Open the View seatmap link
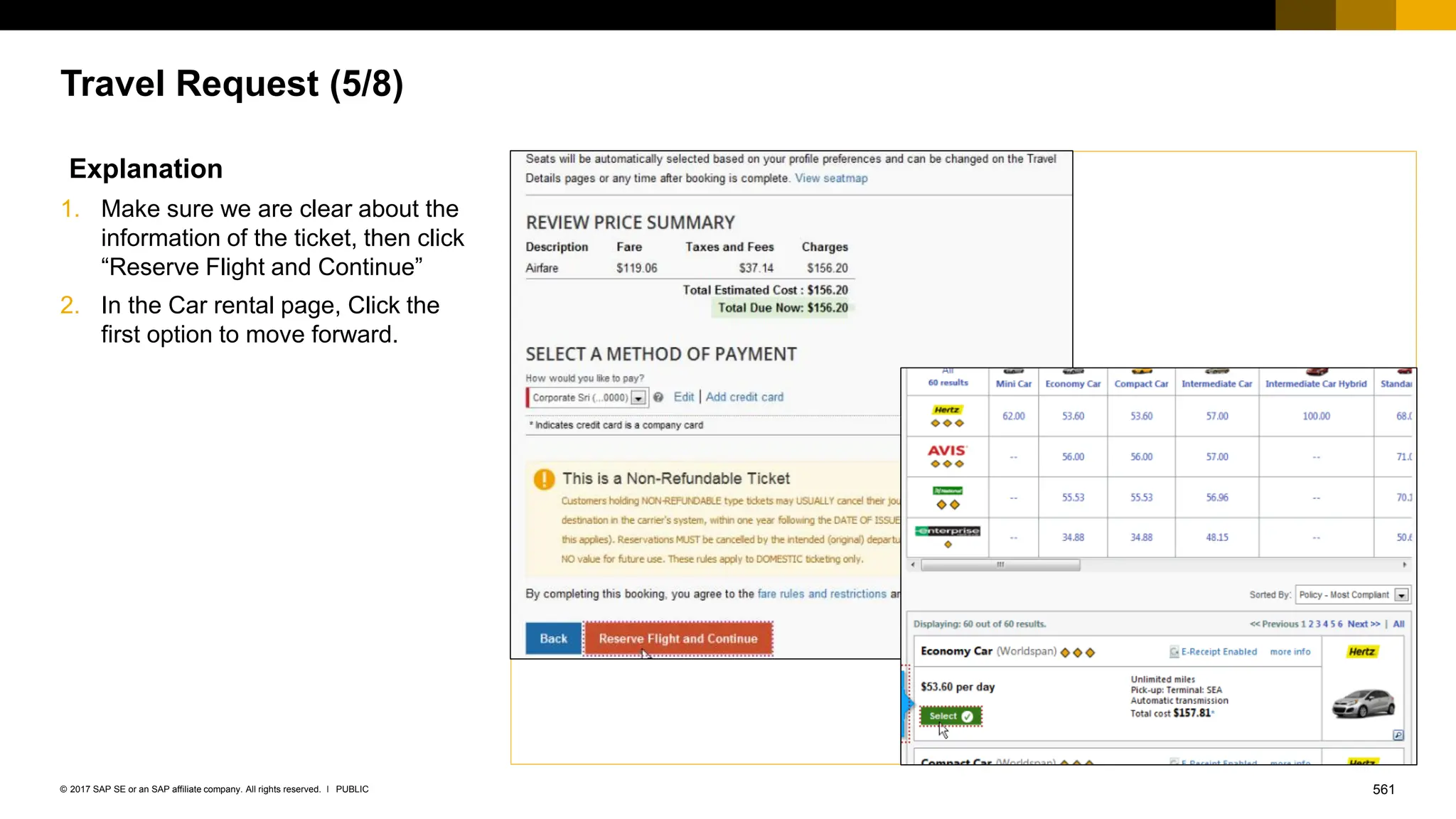Viewport: 1456px width, 819px height. [831, 178]
